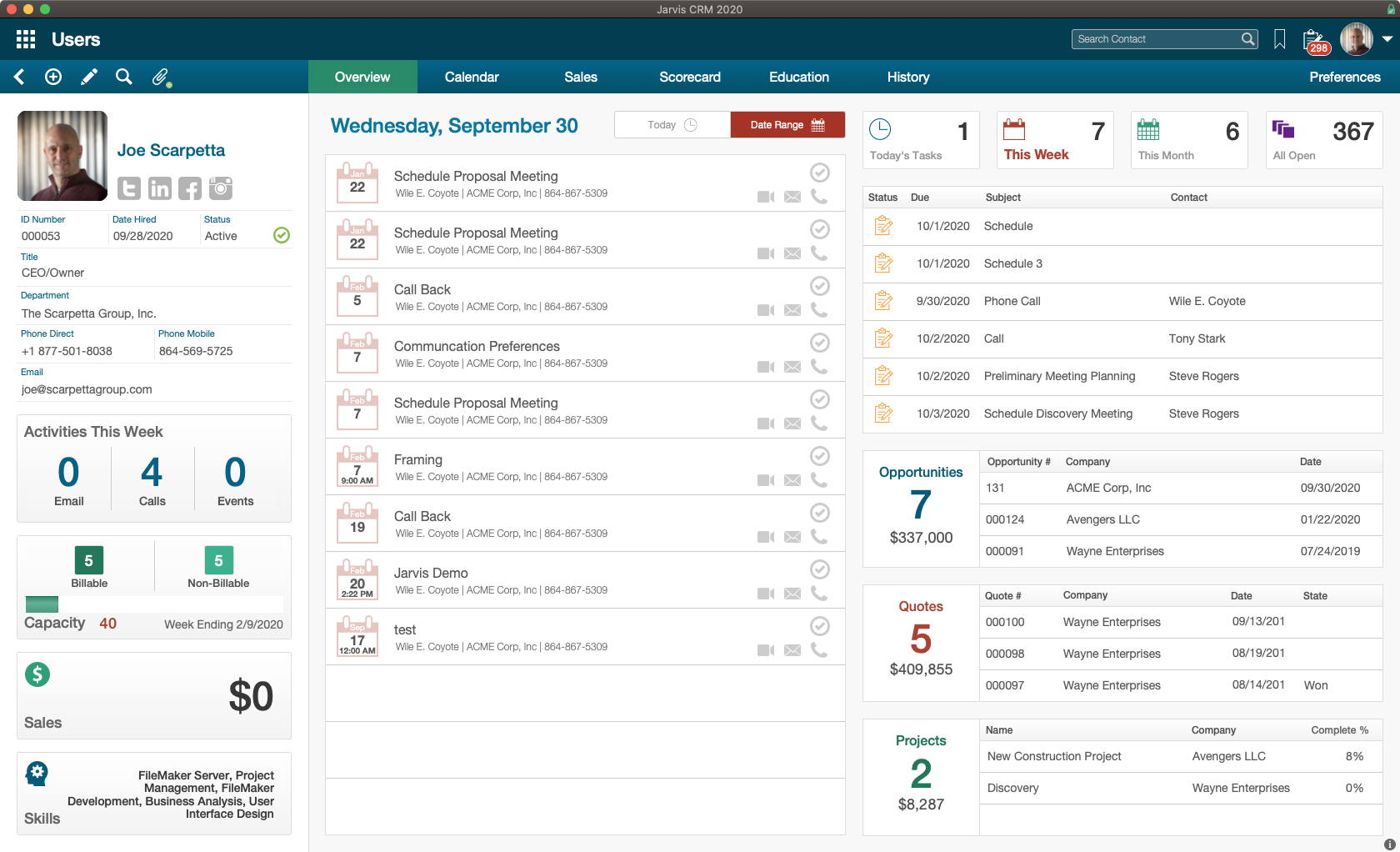Open opportunity 000124 Avengers LLC row
The width and height of the screenshot is (1400, 852).
[1181, 519]
